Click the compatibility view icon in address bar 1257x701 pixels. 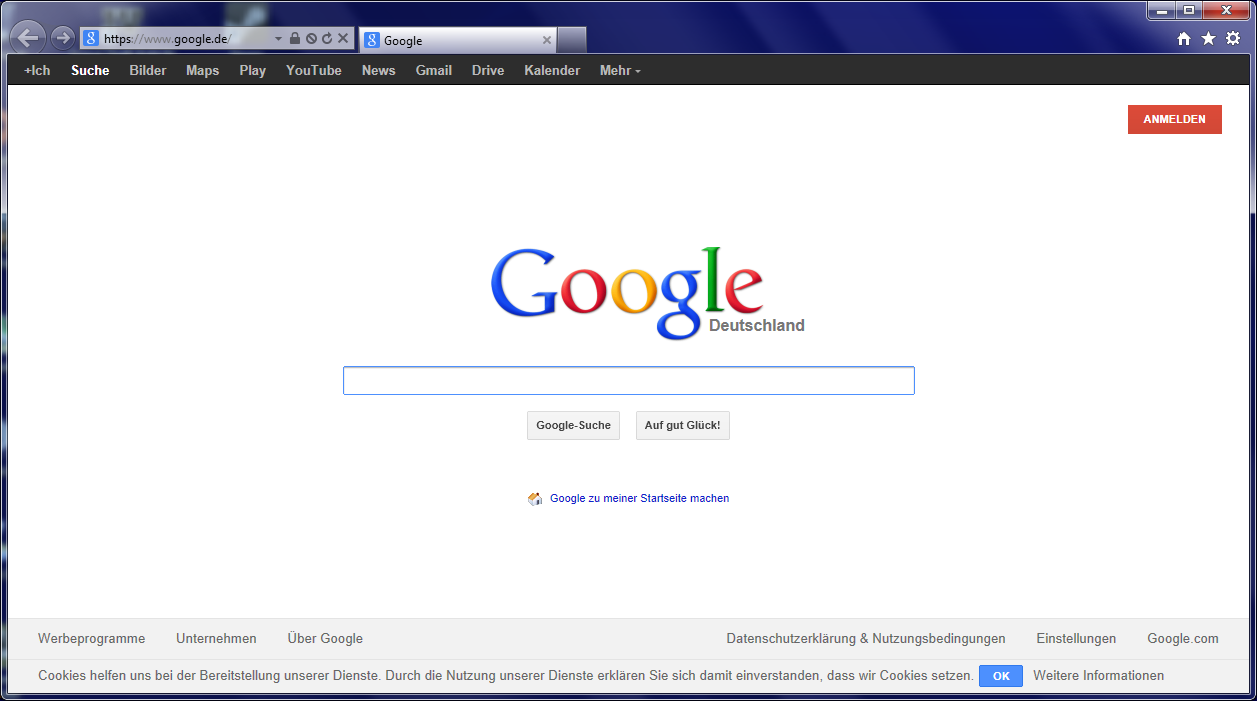[x=311, y=39]
